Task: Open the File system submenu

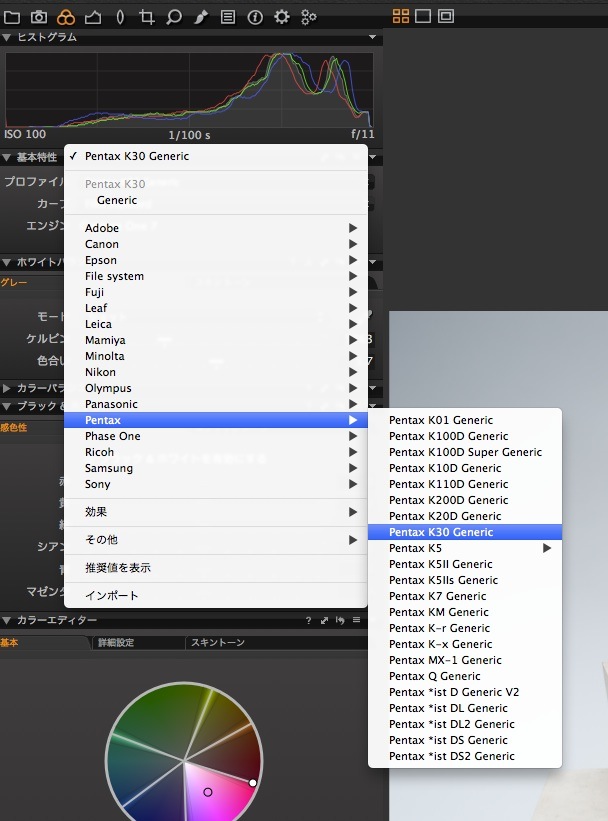Action: point(216,276)
